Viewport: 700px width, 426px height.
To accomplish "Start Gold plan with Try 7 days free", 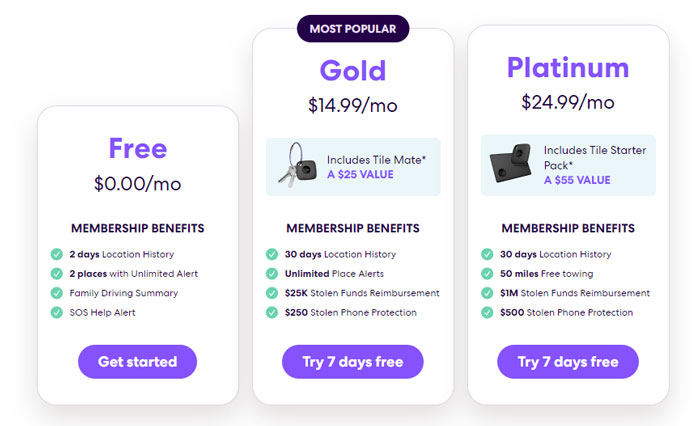I will (353, 362).
